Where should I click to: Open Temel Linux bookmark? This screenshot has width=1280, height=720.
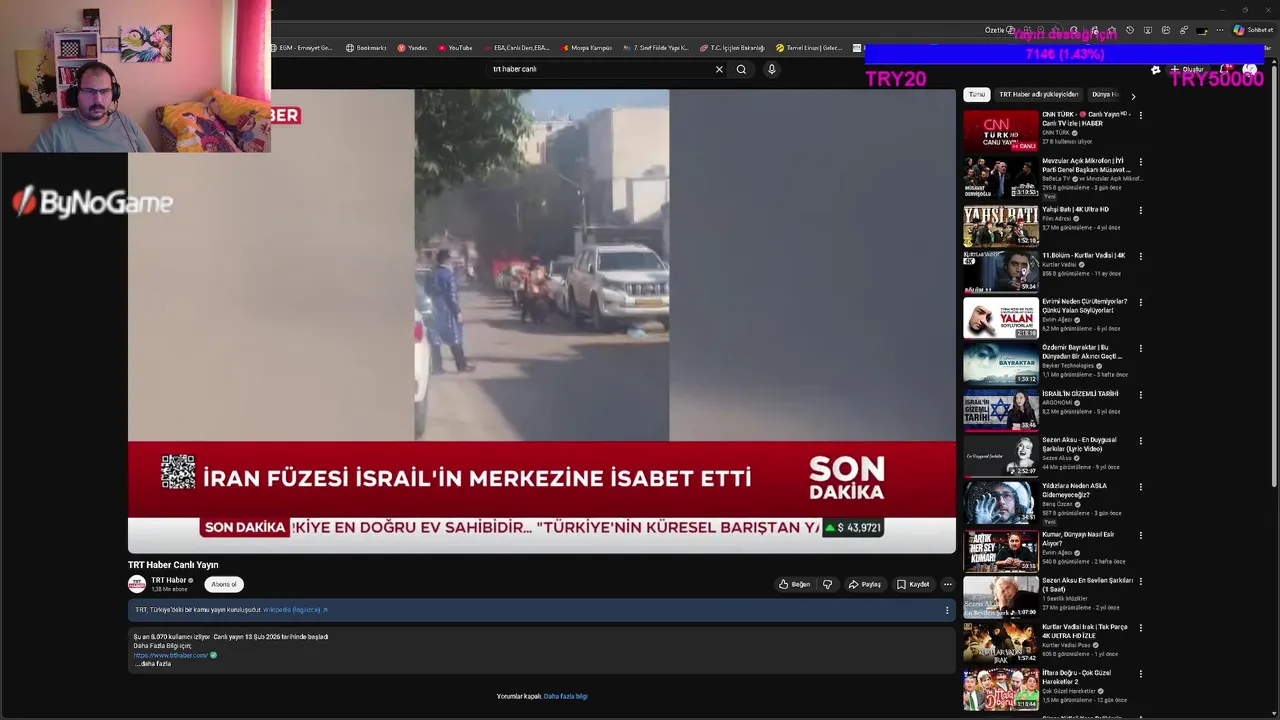pos(809,47)
